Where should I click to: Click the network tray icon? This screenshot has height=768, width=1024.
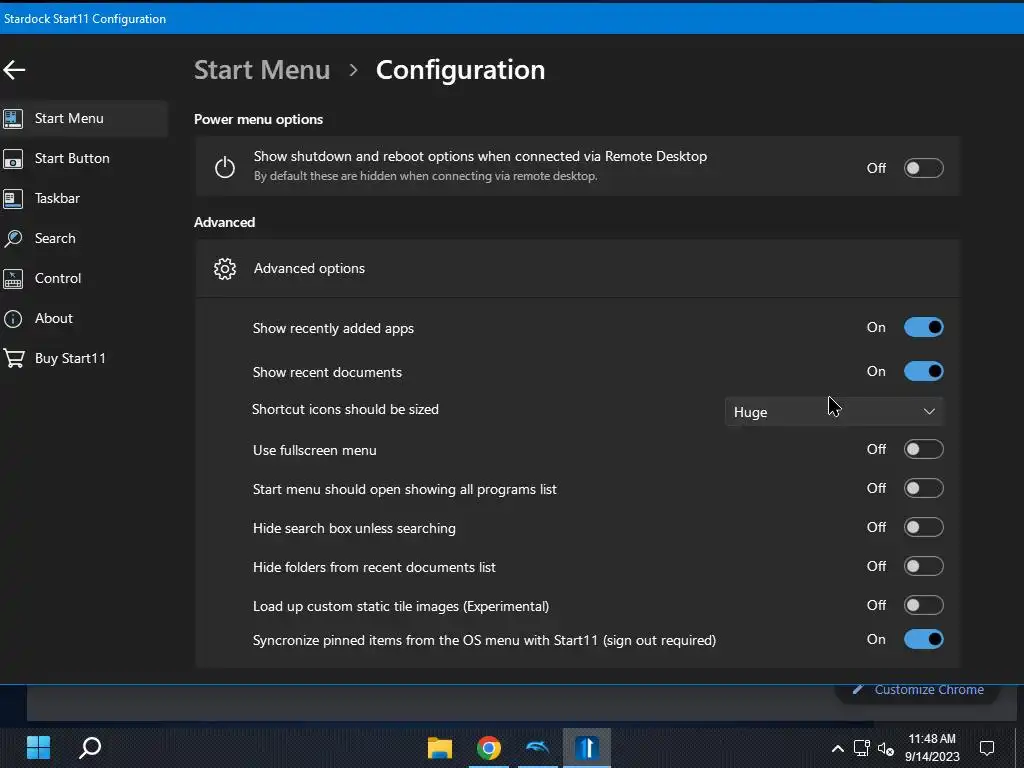861,748
